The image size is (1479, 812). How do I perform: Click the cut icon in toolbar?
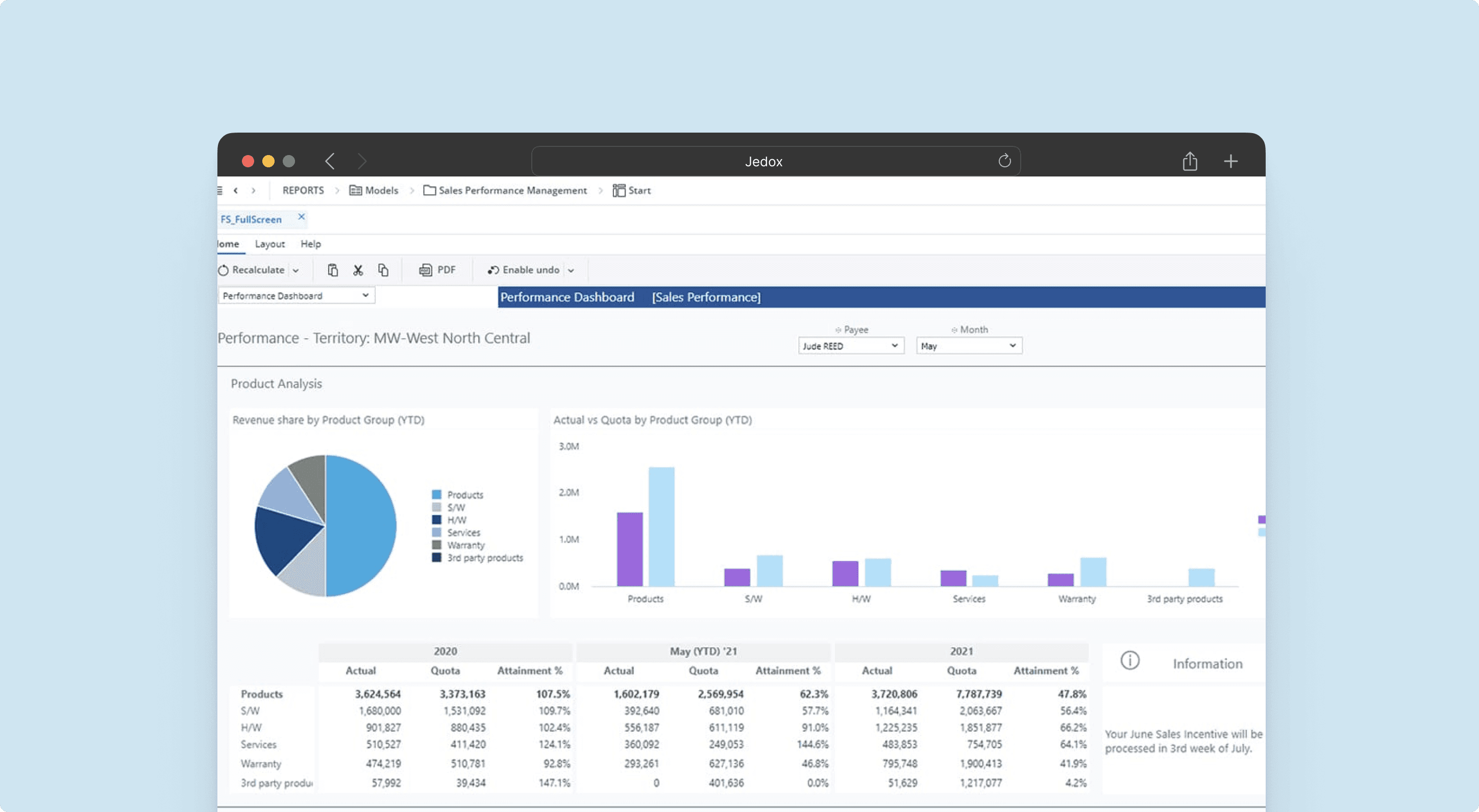(x=356, y=269)
